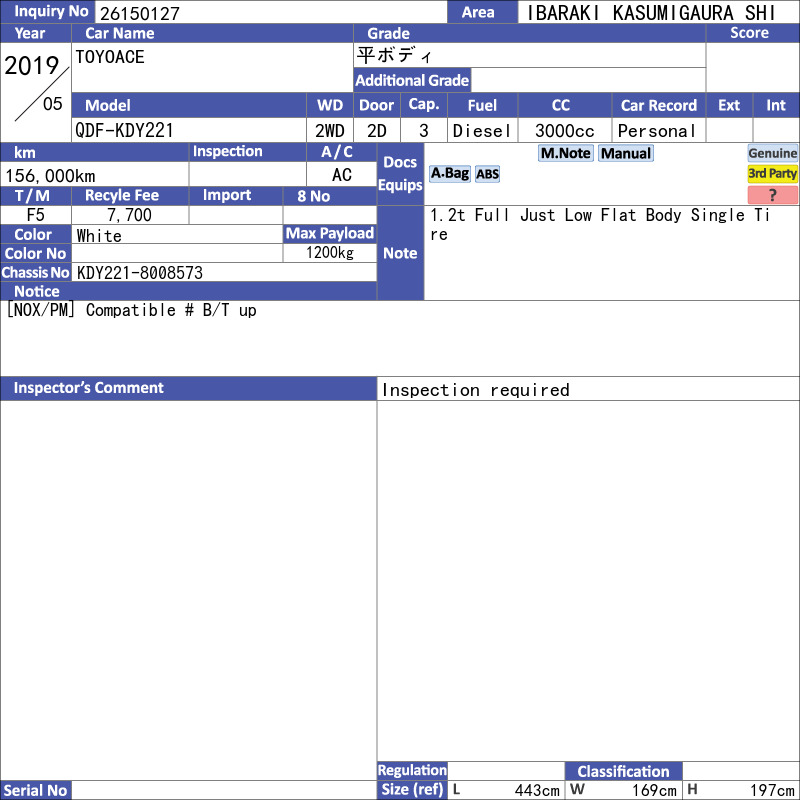Screen dimensions: 800x800
Task: Select the 2D door value
Action: pos(377,131)
